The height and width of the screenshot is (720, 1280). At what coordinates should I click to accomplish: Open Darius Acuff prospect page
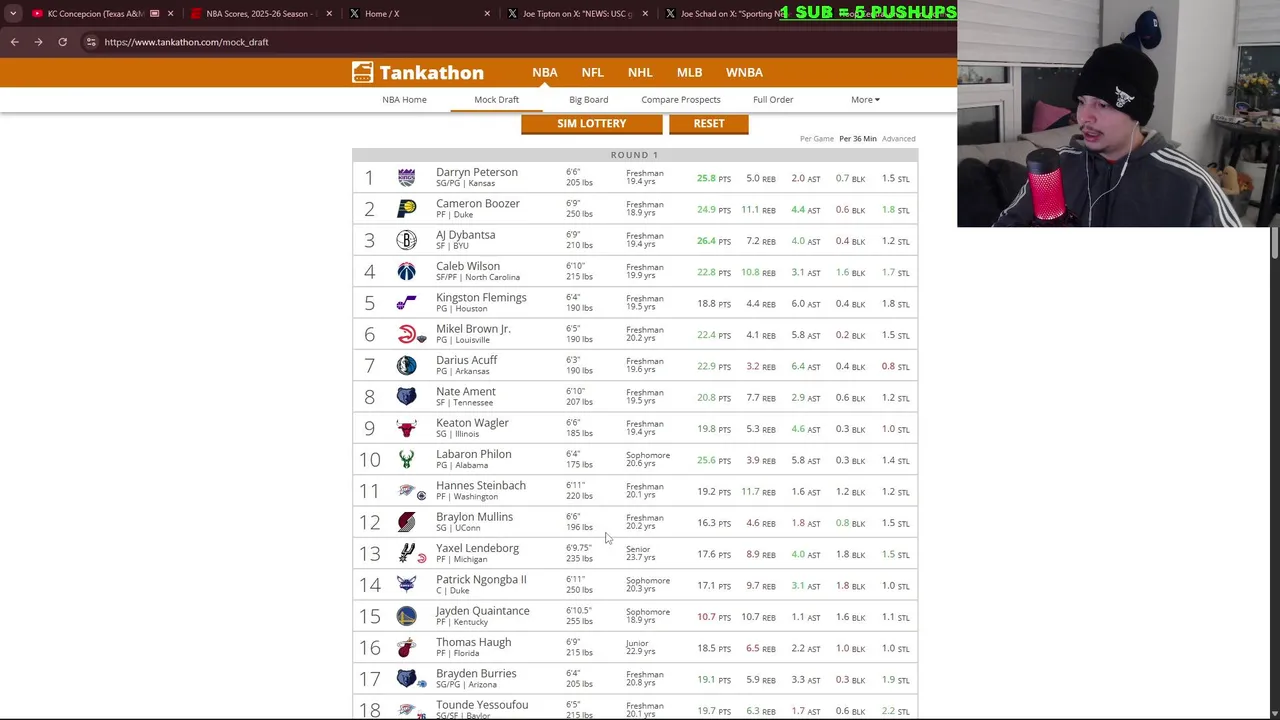pos(466,360)
